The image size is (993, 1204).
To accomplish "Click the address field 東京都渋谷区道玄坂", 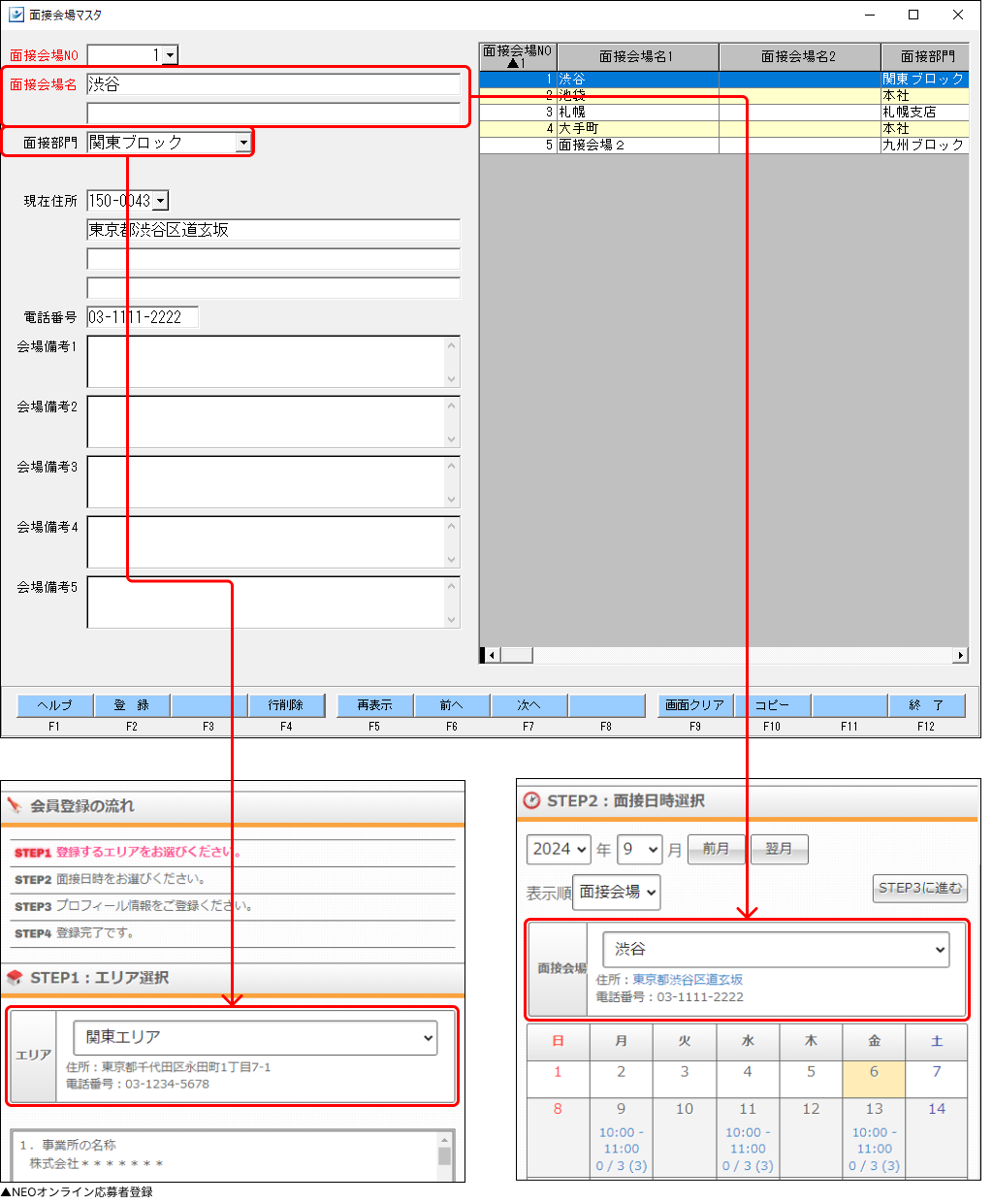I will point(273,230).
